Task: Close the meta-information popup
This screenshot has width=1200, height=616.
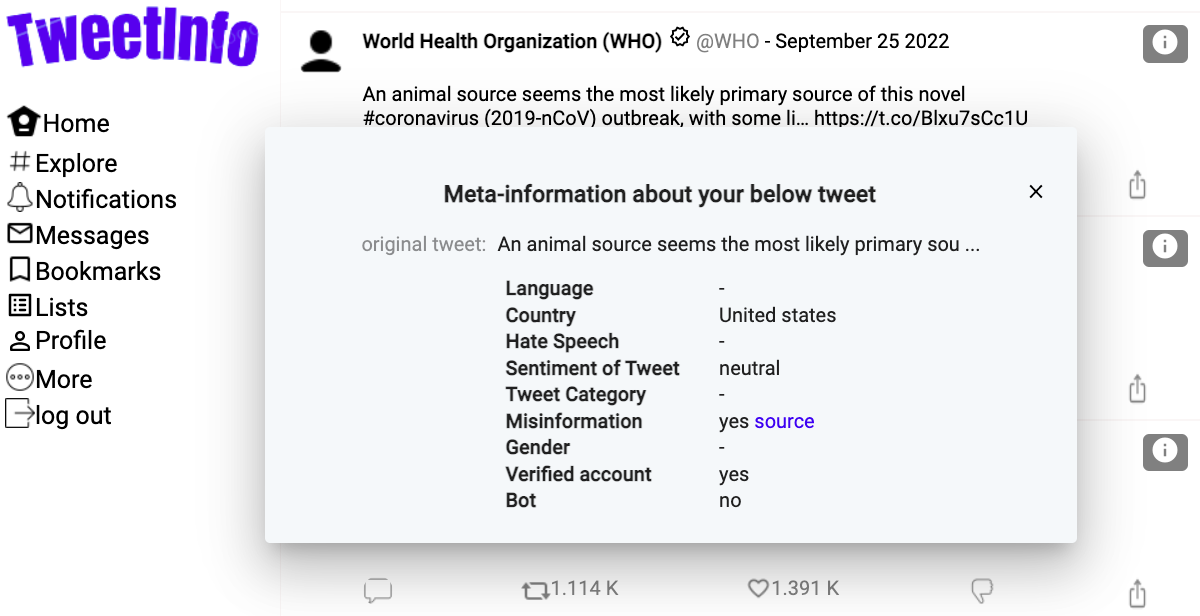Action: click(x=1036, y=192)
